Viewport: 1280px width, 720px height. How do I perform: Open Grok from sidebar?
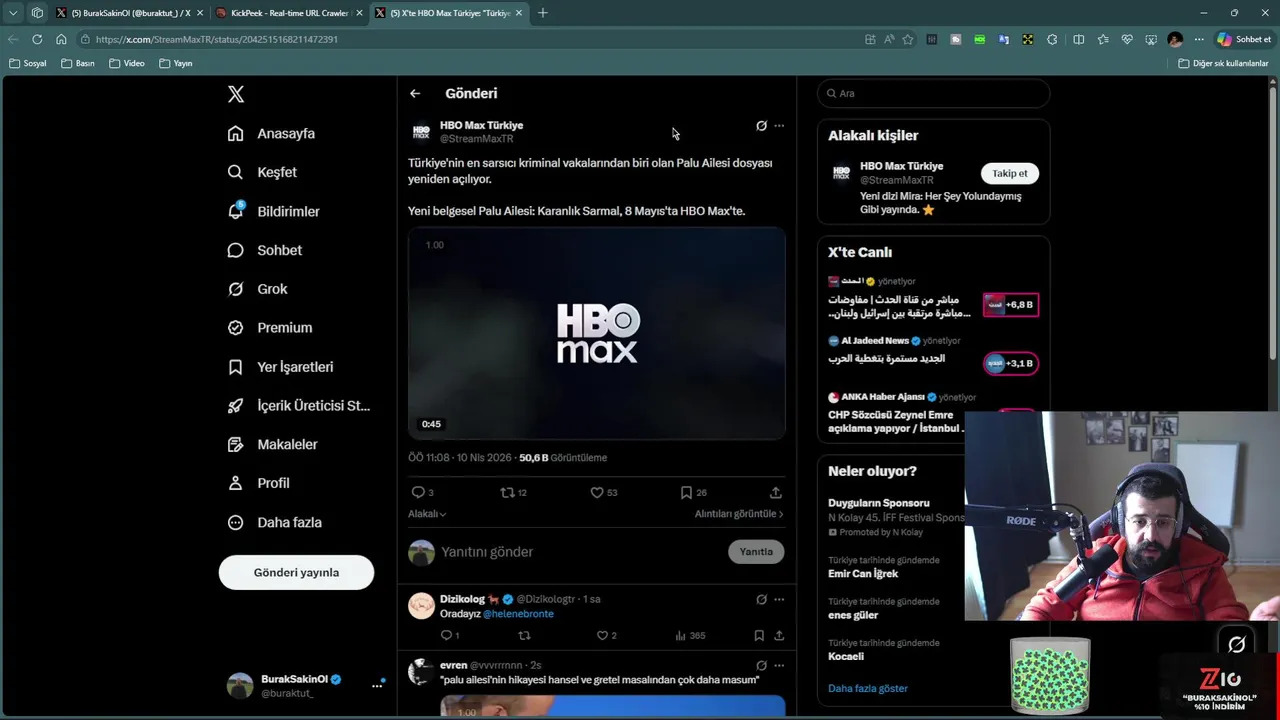(258, 289)
